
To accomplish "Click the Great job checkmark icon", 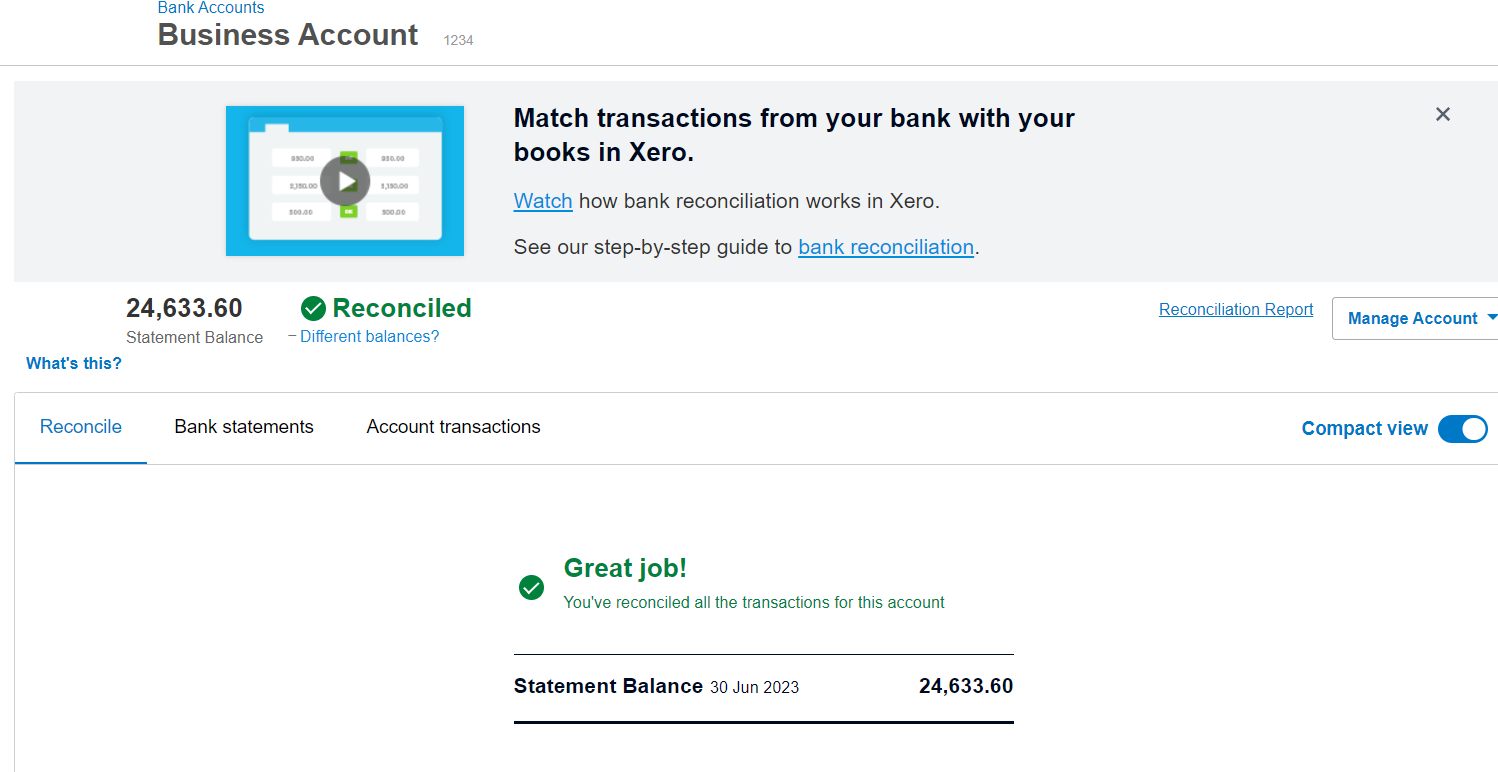I will point(531,587).
